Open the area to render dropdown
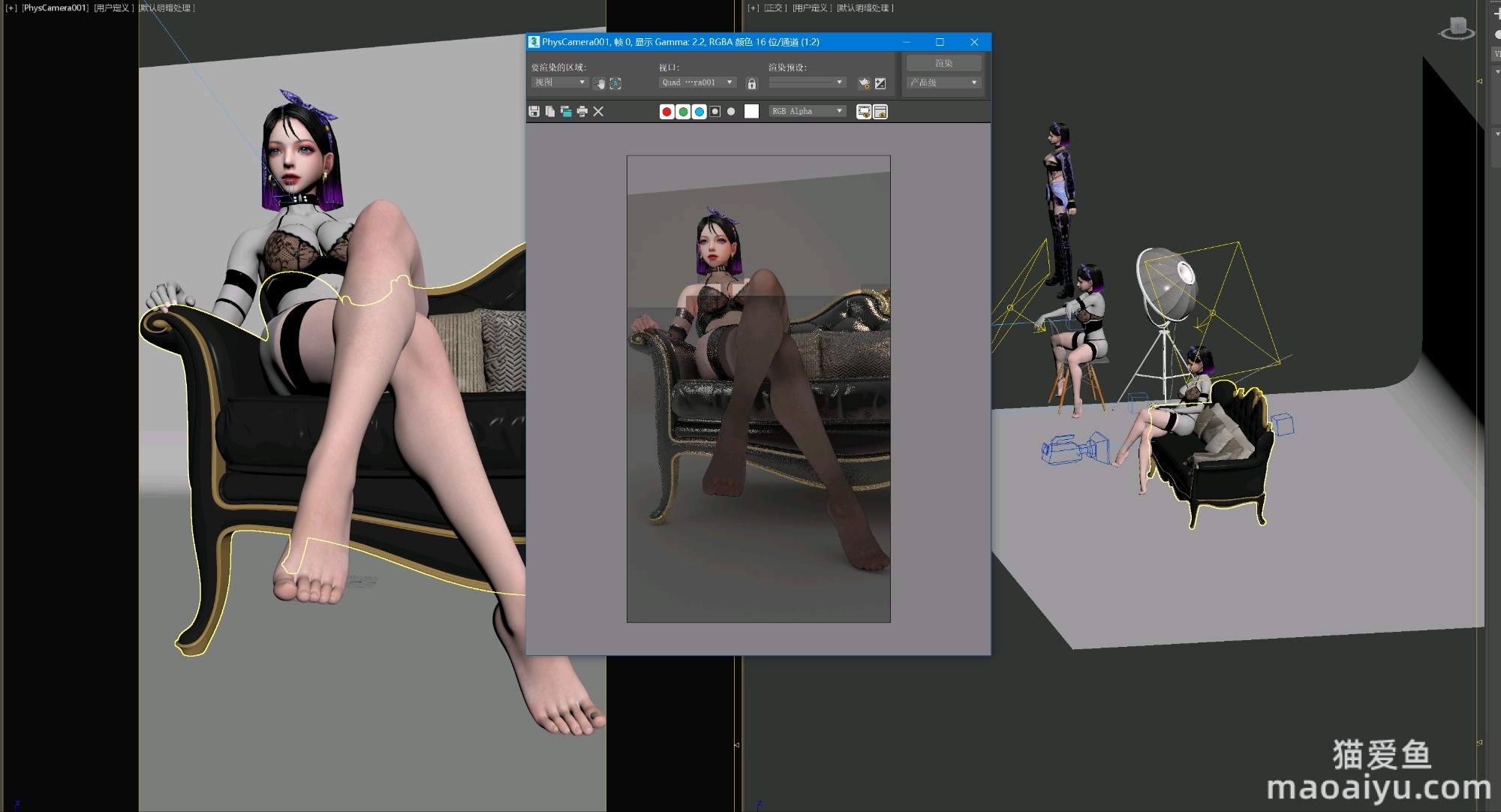This screenshot has width=1501, height=812. pos(559,83)
